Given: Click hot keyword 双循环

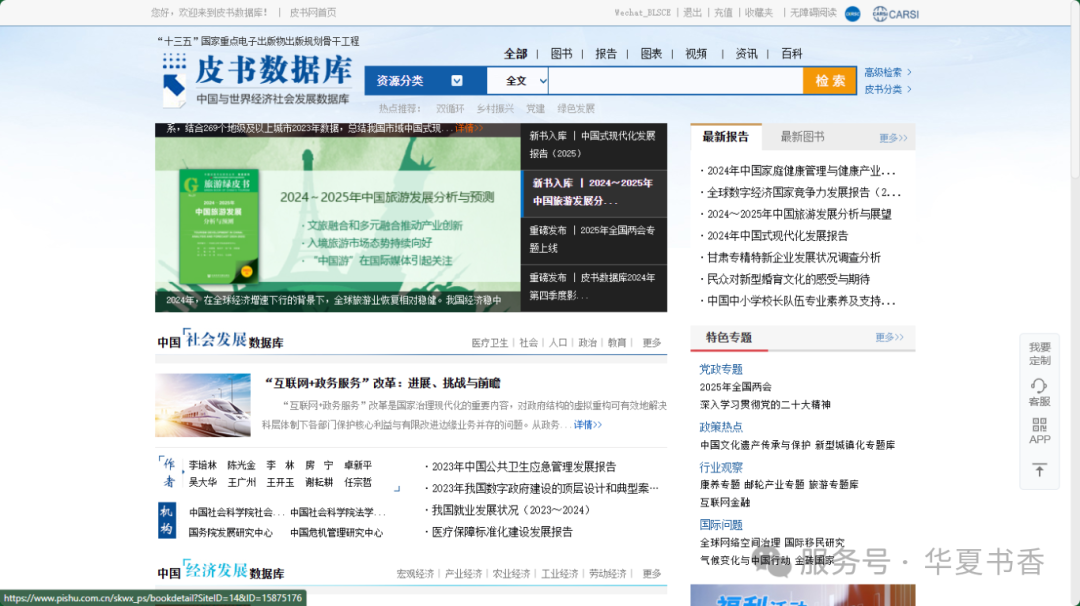Looking at the screenshot, I should pos(450,108).
